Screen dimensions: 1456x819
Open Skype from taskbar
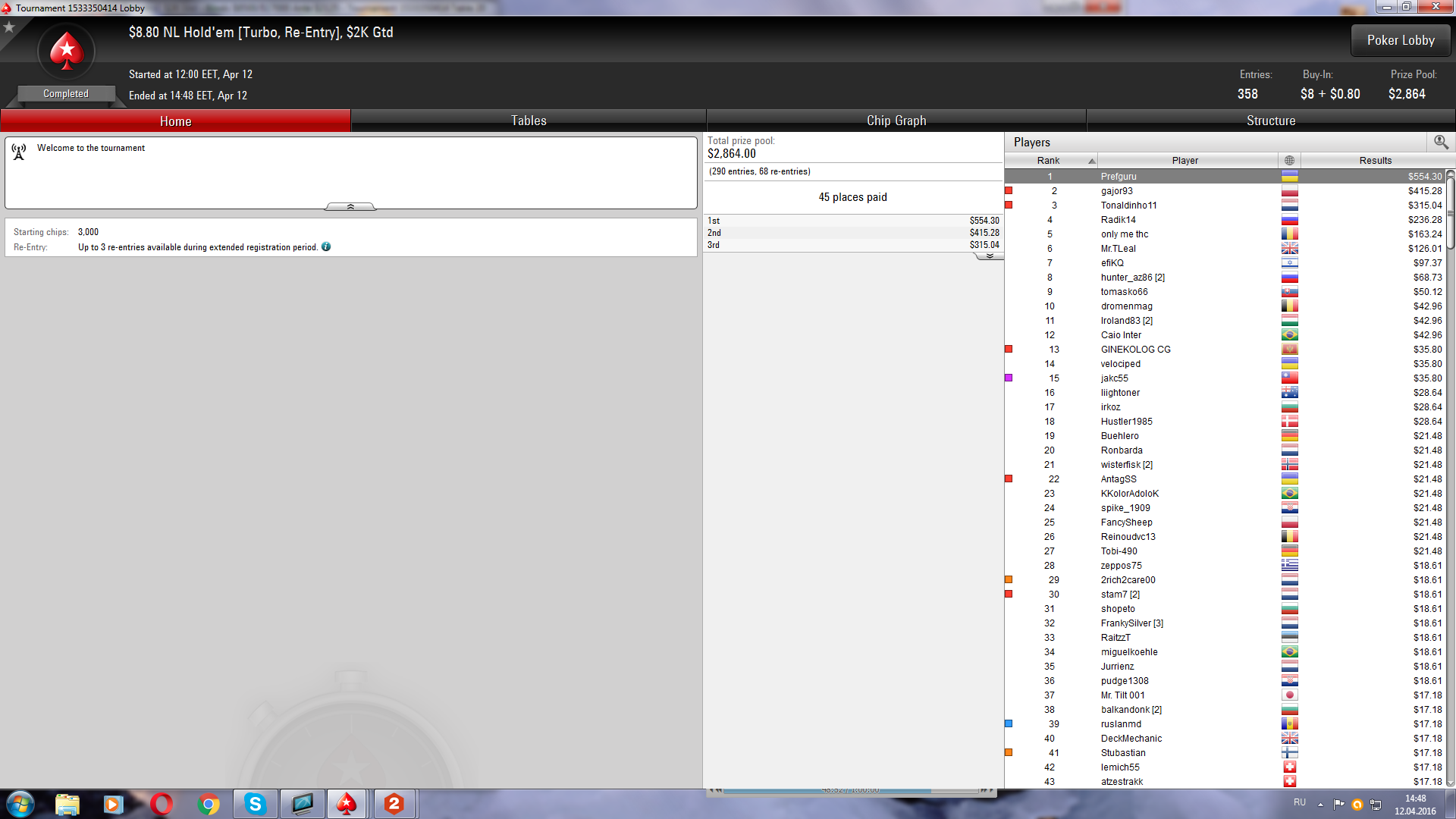tap(256, 804)
